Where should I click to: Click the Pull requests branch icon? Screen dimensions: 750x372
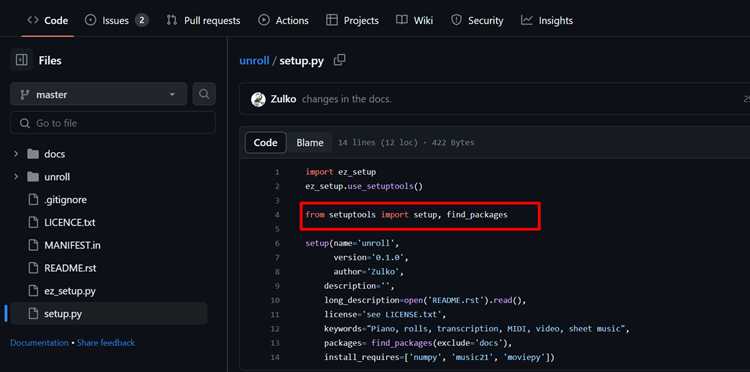172,20
